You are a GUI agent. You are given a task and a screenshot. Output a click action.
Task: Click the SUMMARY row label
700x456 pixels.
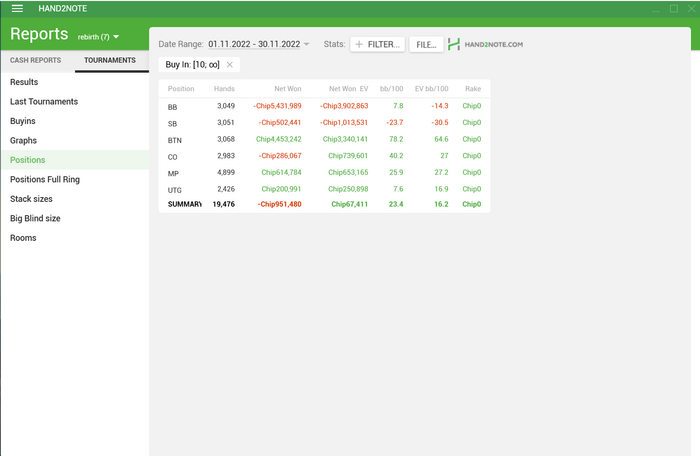click(x=184, y=204)
